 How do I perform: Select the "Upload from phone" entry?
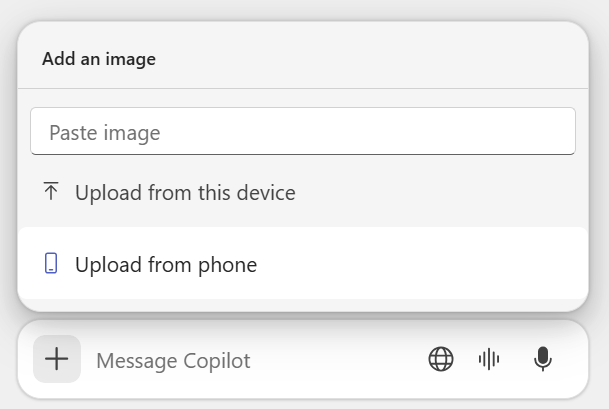[166, 265]
